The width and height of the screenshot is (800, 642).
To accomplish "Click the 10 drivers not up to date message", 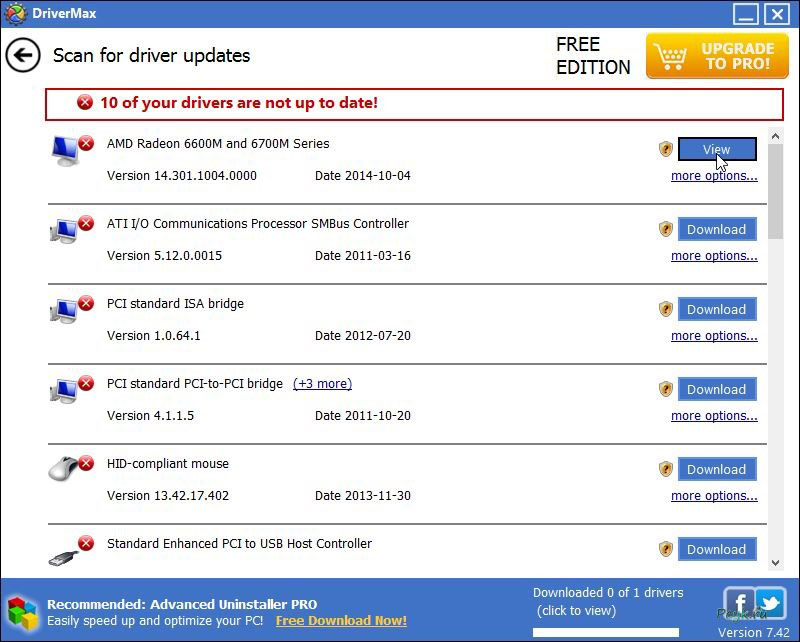I will 239,103.
